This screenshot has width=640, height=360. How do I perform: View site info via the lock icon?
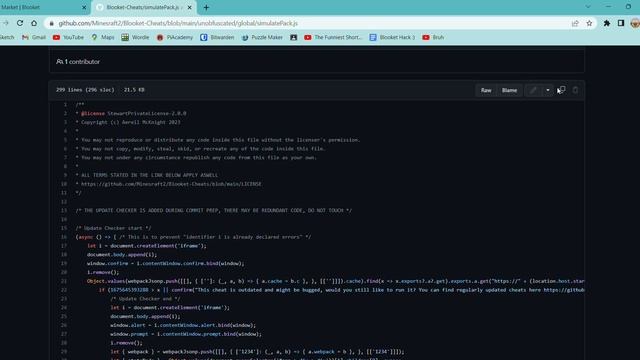tap(51, 23)
